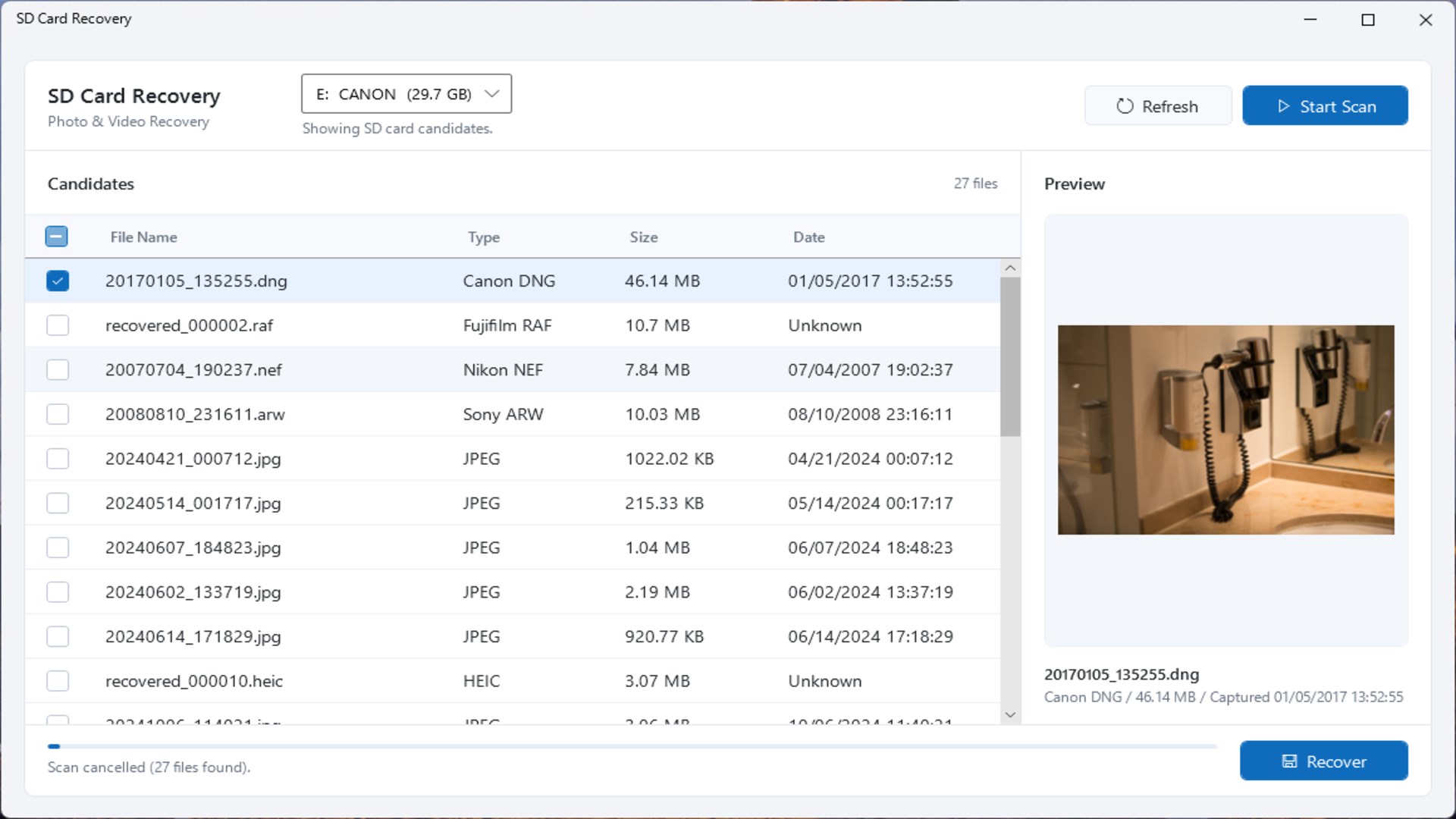
Task: Check the 20080810_231611.arw checkbox
Action: pyautogui.click(x=58, y=414)
